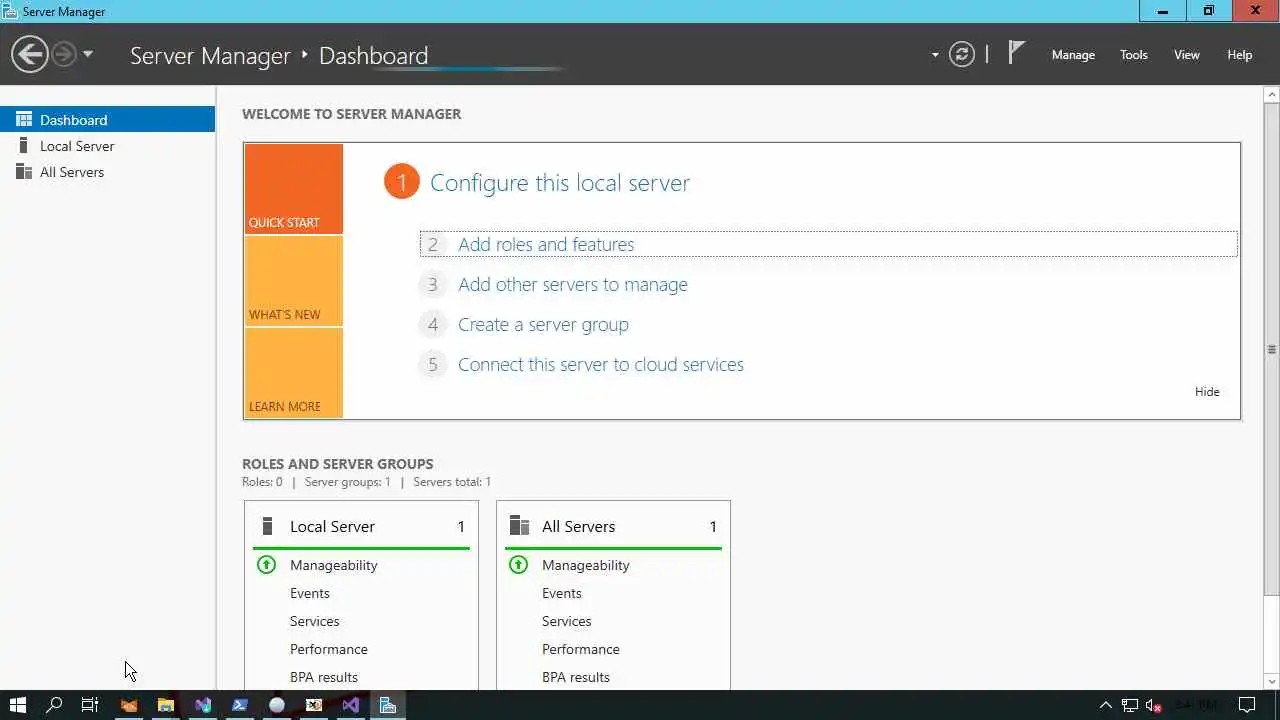Viewport: 1280px width, 720px height.
Task: Open the navigation history dropdown arrow
Action: [x=88, y=54]
